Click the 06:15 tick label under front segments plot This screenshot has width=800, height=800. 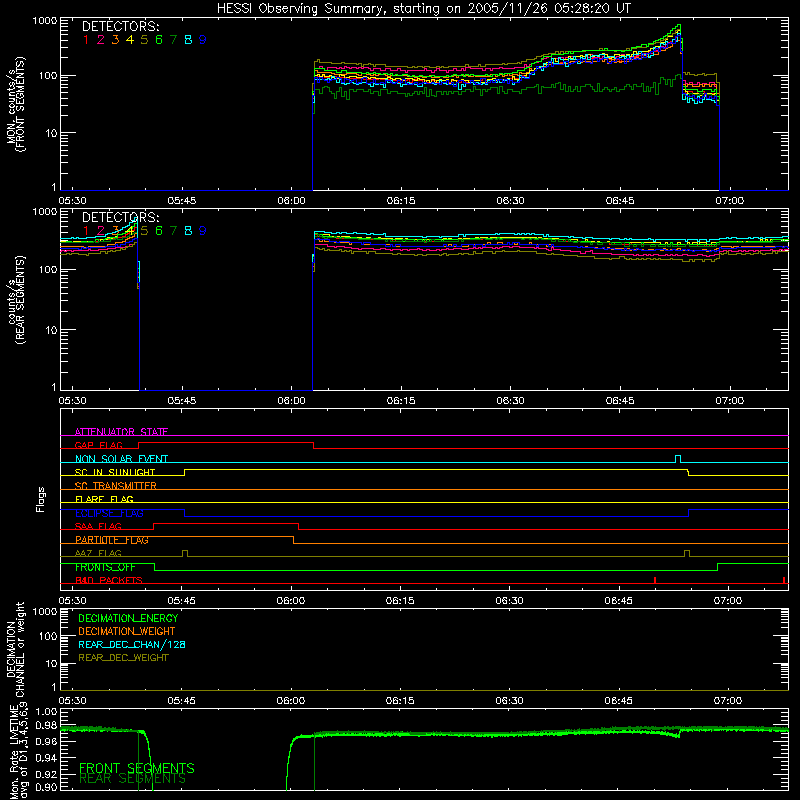coord(401,201)
